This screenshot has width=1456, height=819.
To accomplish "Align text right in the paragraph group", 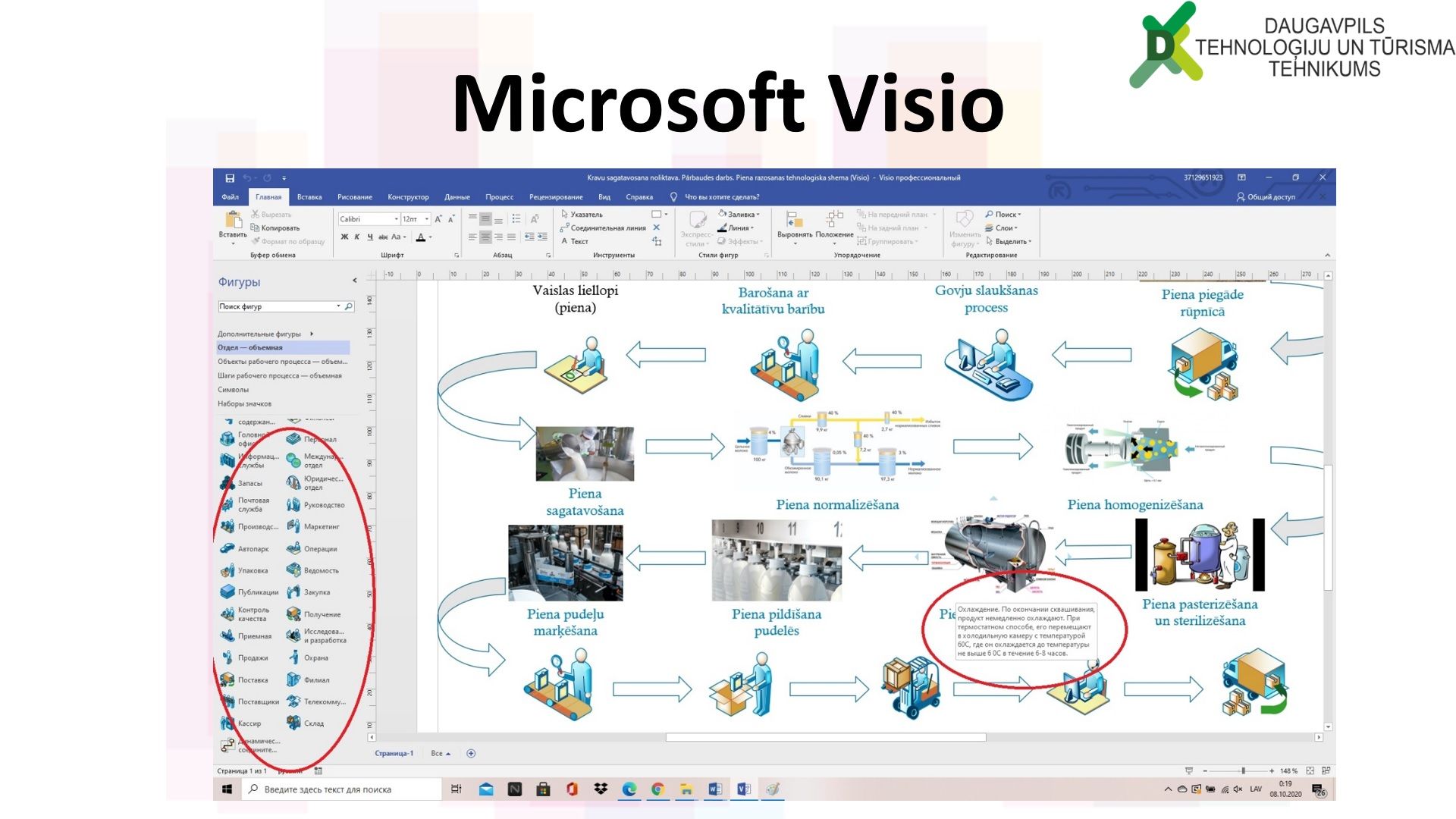I will (x=498, y=237).
